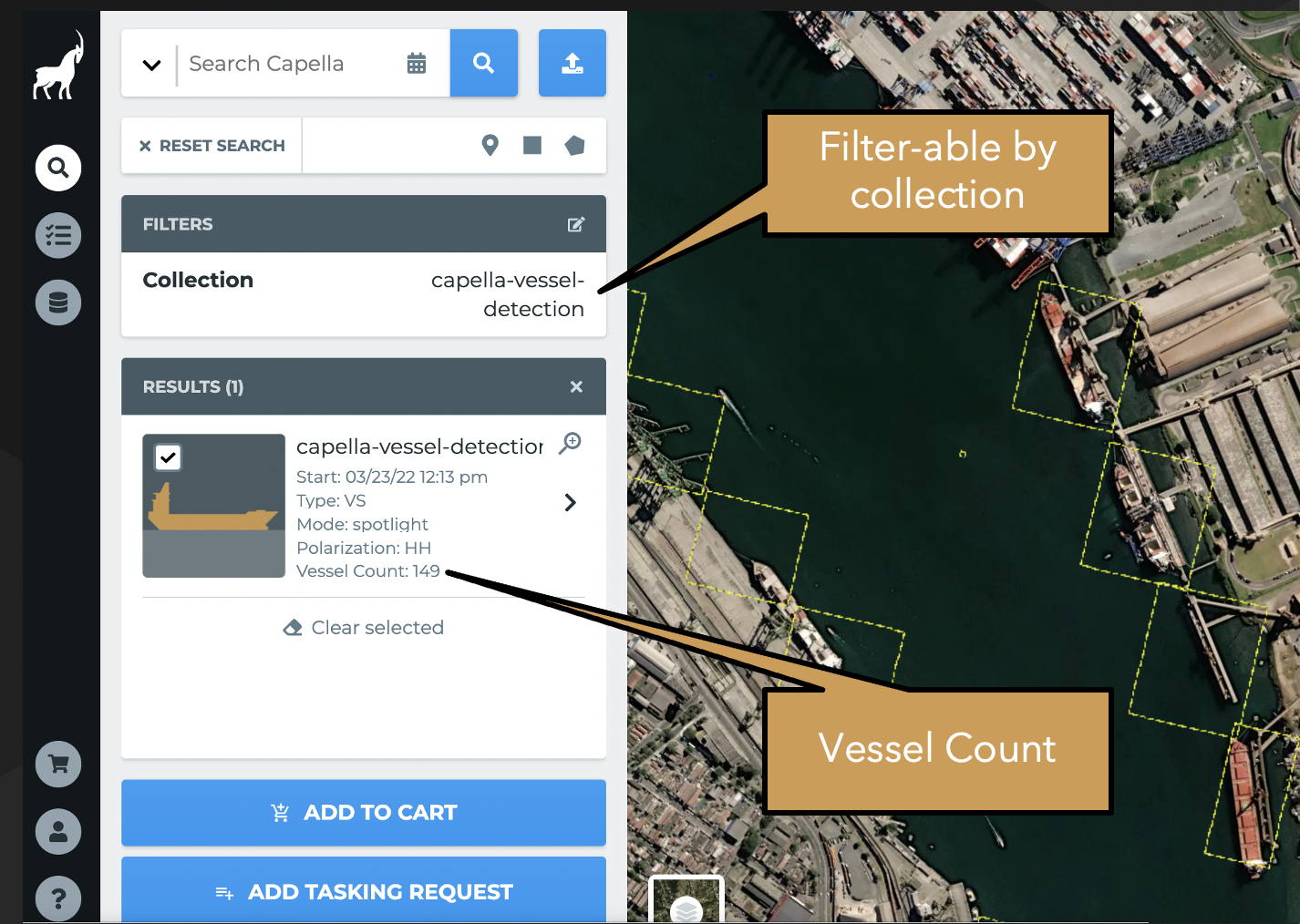
Task: Open the database stack sidebar icon
Action: pyautogui.click(x=58, y=303)
